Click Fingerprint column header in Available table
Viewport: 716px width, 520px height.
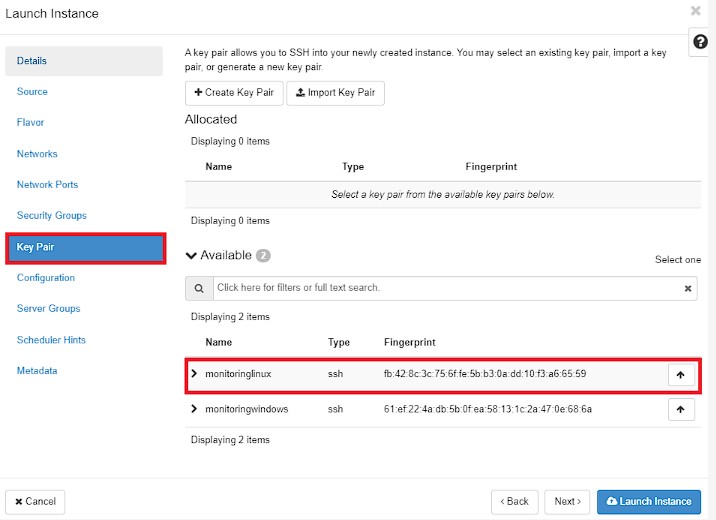pos(410,342)
